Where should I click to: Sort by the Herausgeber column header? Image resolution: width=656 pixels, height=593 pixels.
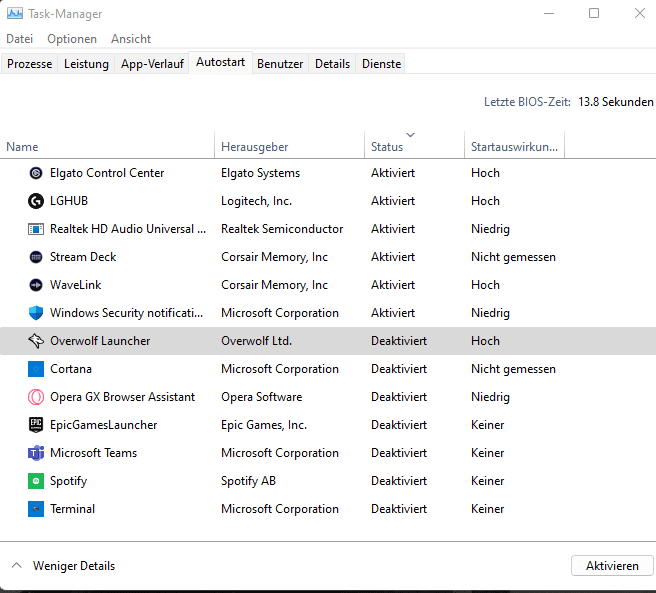[290, 145]
